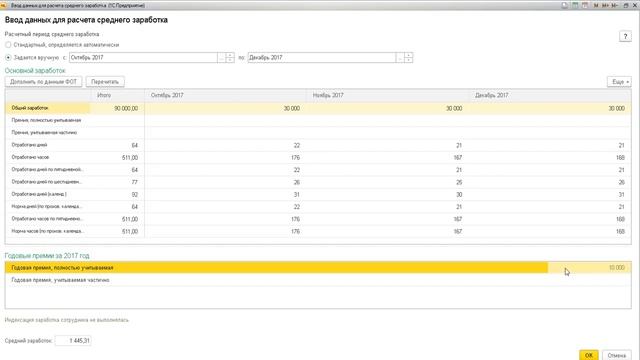Image resolution: width=640 pixels, height=360 pixels.
Task: Click the end period field 'Декабрь 2017'
Action: click(322, 58)
